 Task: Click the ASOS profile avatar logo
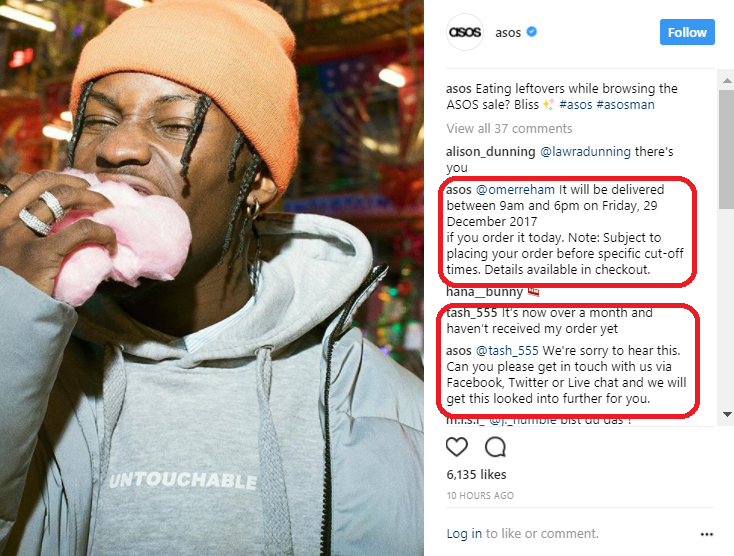coord(464,32)
